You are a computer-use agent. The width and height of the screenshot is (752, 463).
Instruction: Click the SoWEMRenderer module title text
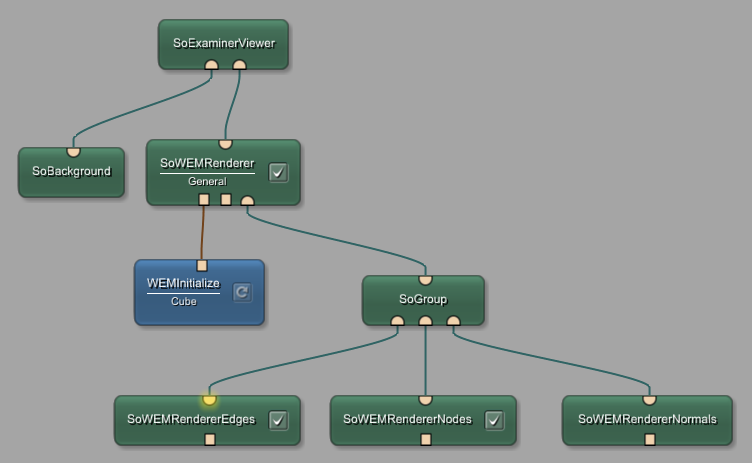207,164
